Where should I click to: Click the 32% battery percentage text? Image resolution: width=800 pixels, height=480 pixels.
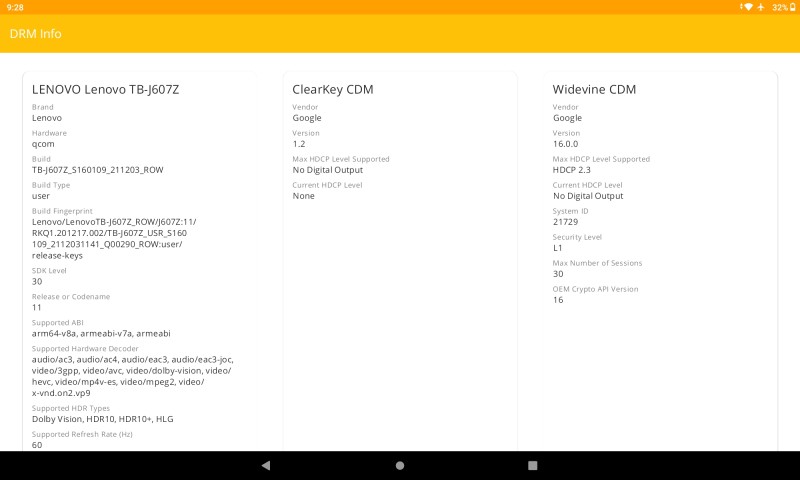[x=780, y=7]
